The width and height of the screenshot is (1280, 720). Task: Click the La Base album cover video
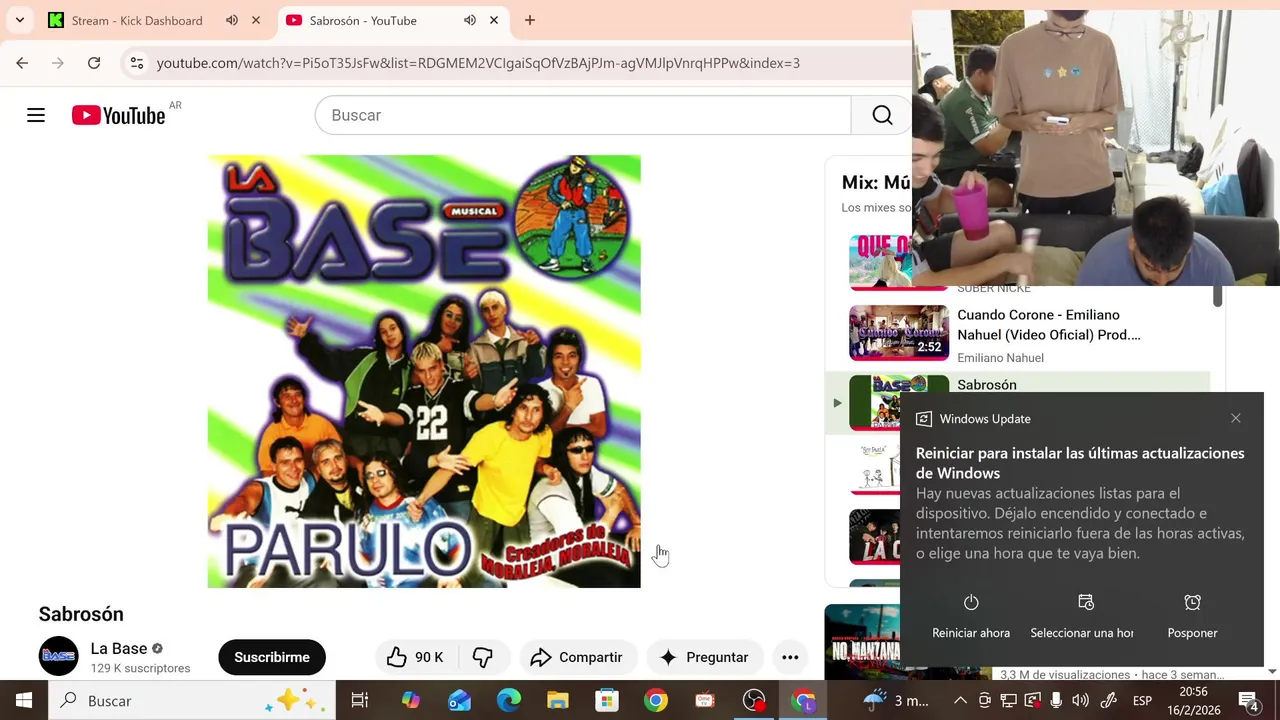tap(424, 371)
